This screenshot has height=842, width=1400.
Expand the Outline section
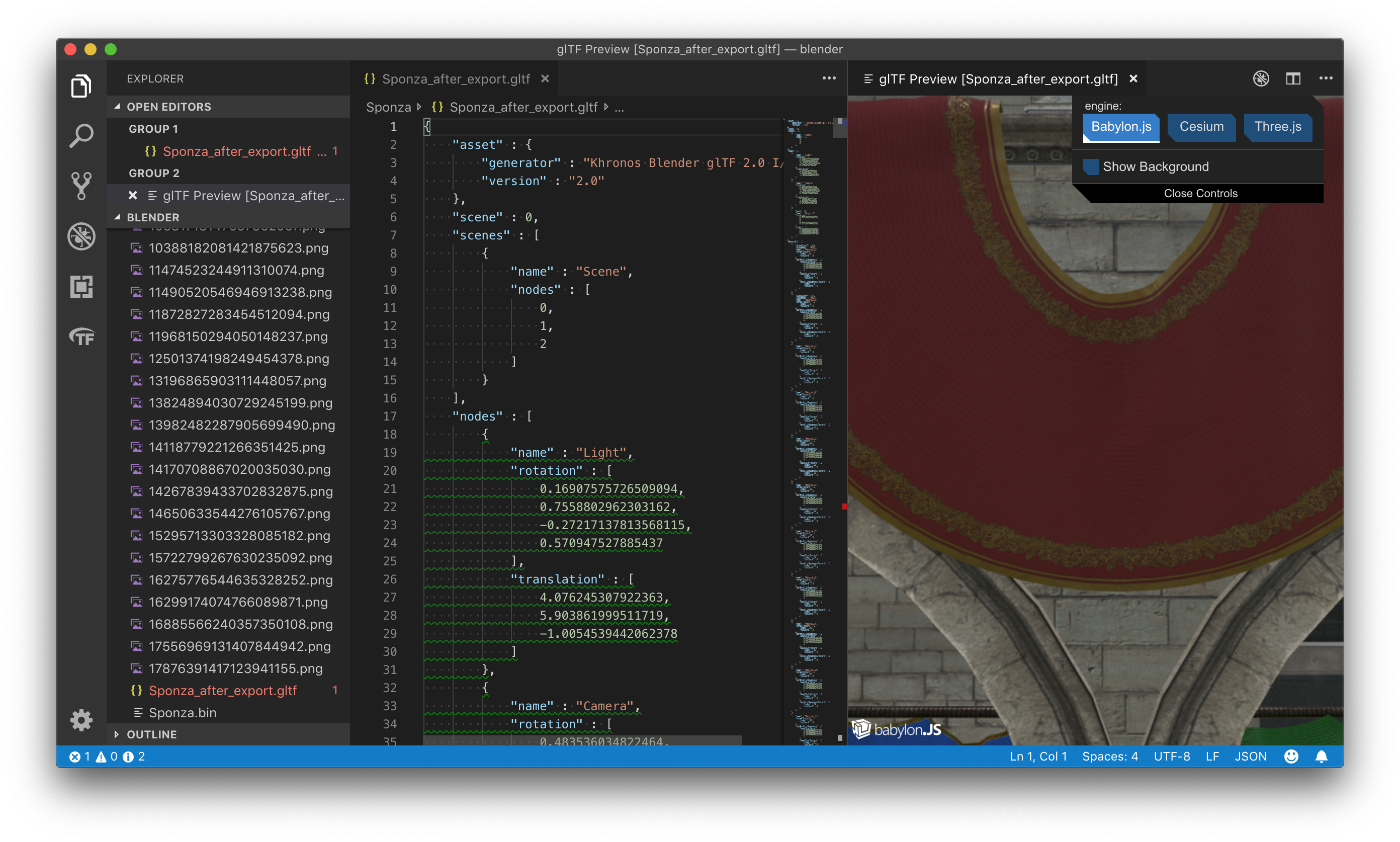point(228,734)
